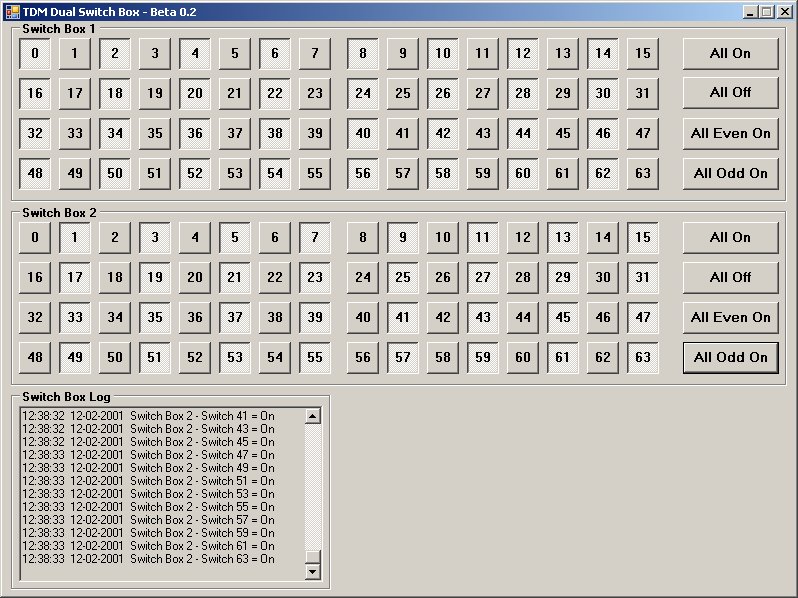This screenshot has height=598, width=798.
Task: Toggle switch 9 in Switch Box 2
Action: 403,237
